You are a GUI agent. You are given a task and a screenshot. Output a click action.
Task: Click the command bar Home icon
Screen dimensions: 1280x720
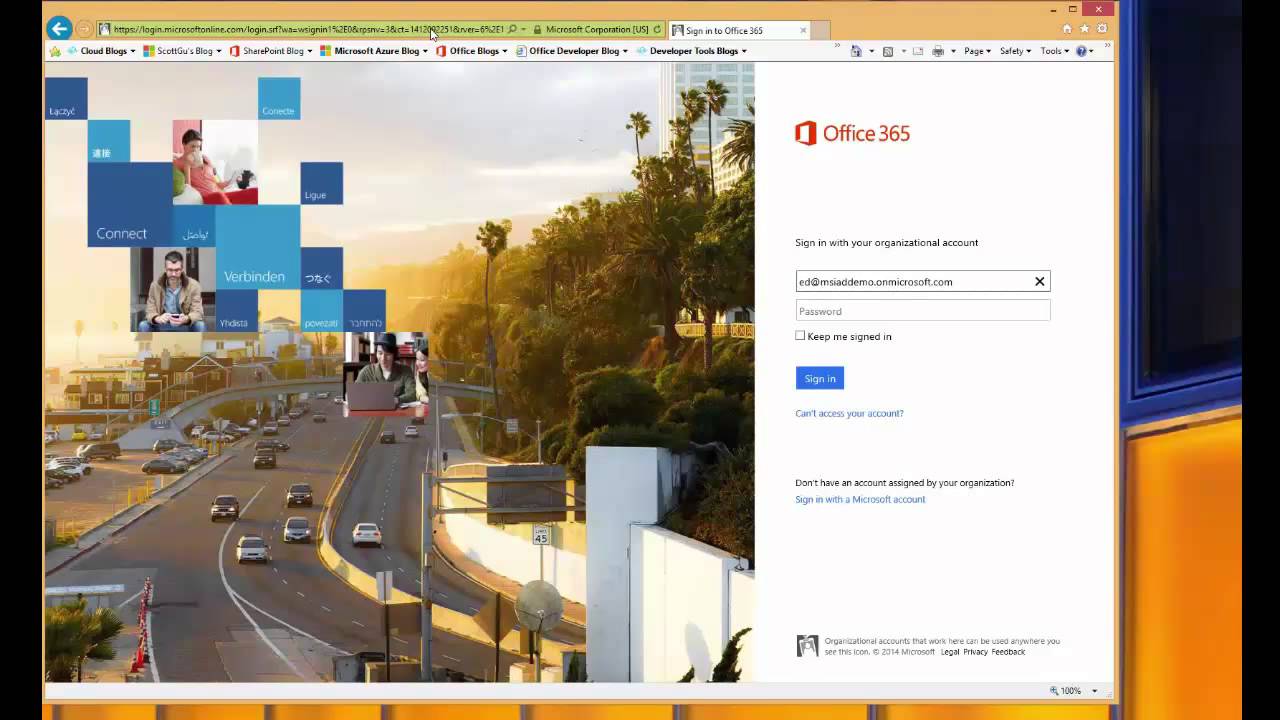856,51
